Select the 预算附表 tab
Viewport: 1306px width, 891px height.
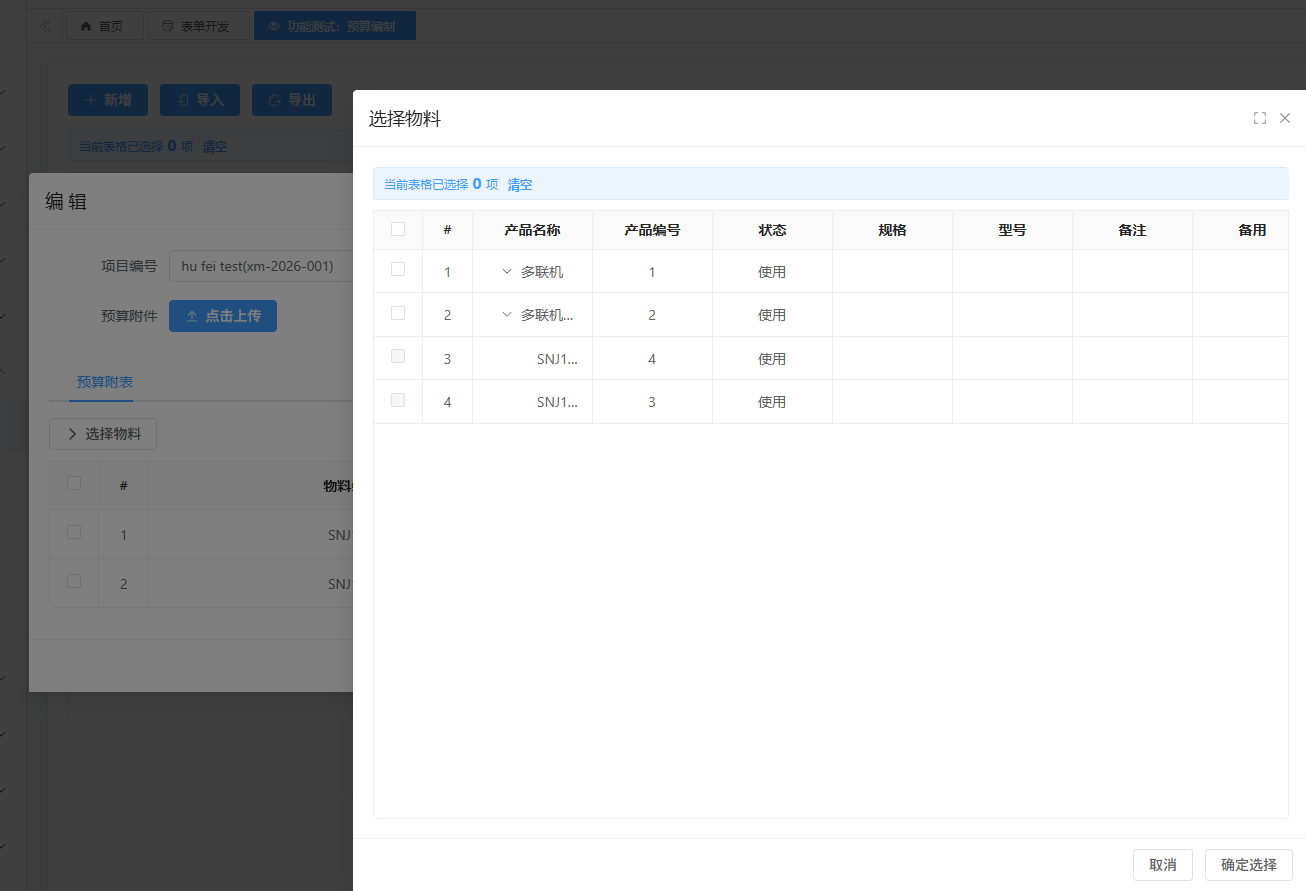105,382
